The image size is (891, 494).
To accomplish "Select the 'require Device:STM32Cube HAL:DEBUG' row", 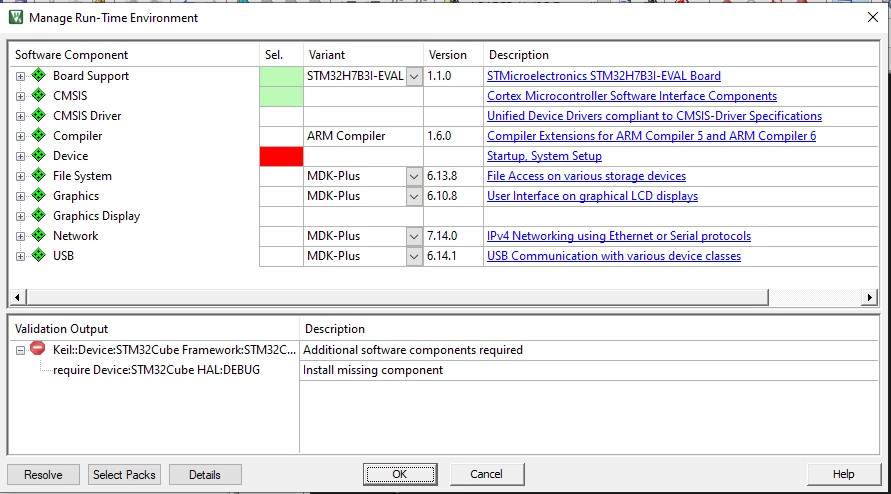I will 156,370.
